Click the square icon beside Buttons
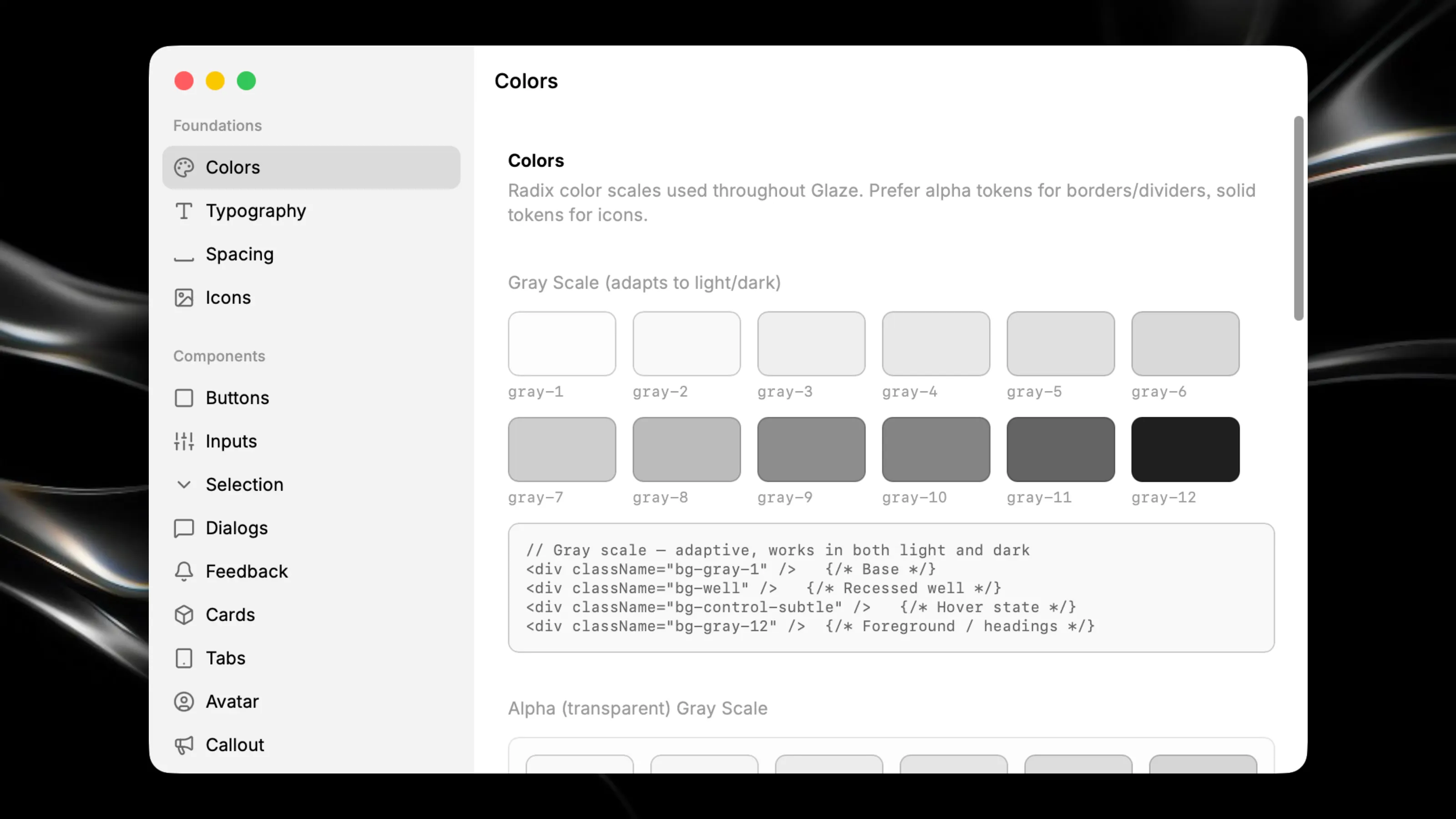The width and height of the screenshot is (1456, 819). pos(184,398)
